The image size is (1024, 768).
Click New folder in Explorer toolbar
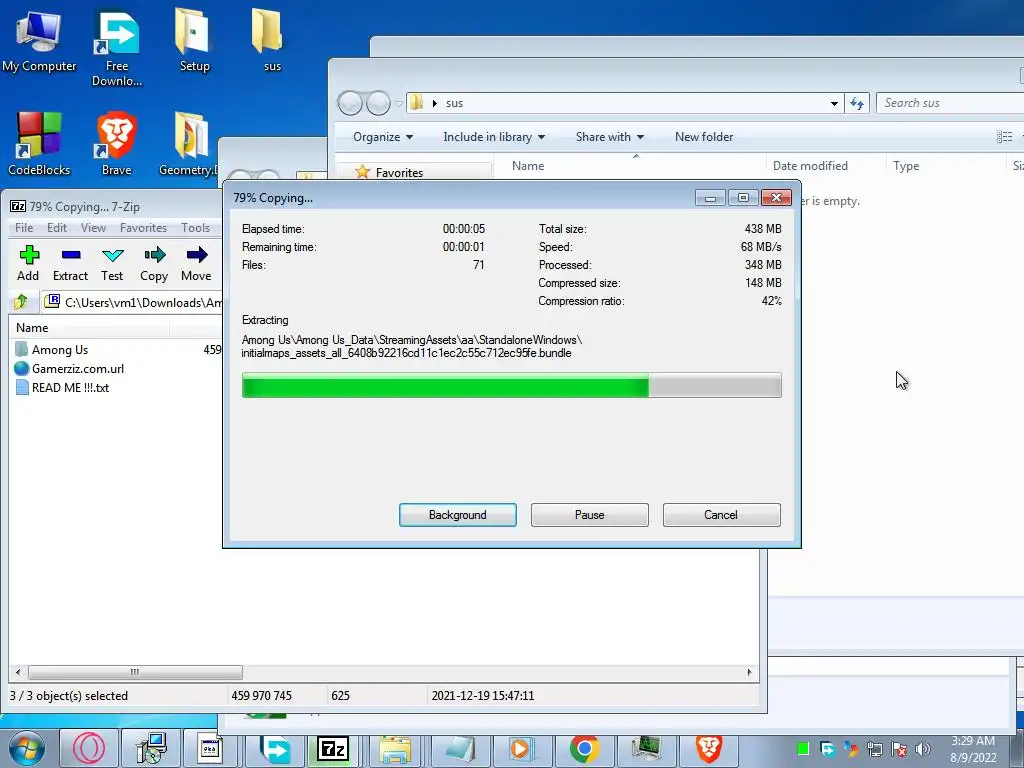(x=704, y=137)
